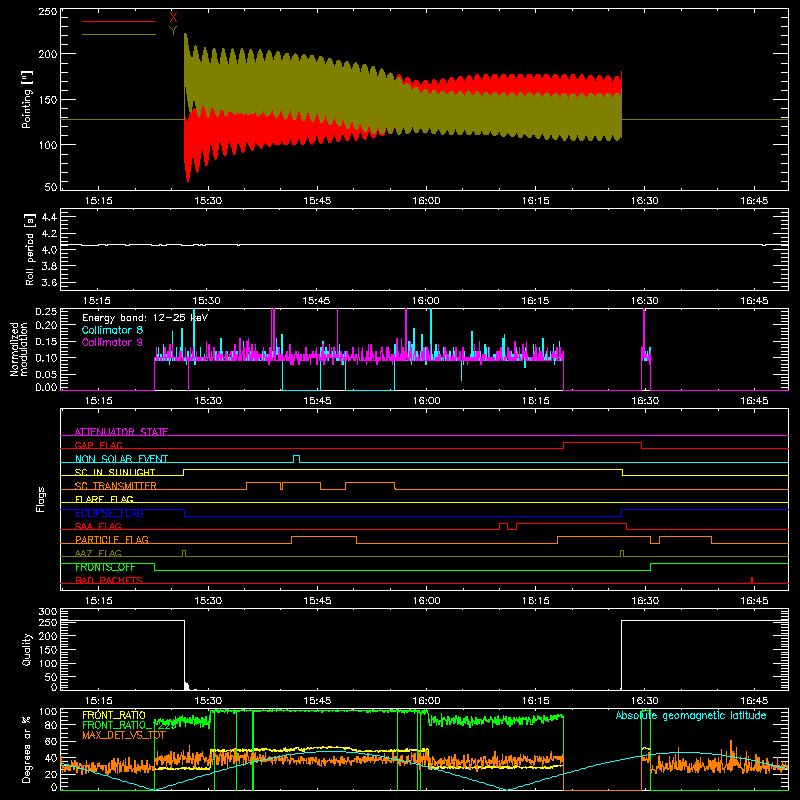Click the FLARE_FLAG label

104,499
